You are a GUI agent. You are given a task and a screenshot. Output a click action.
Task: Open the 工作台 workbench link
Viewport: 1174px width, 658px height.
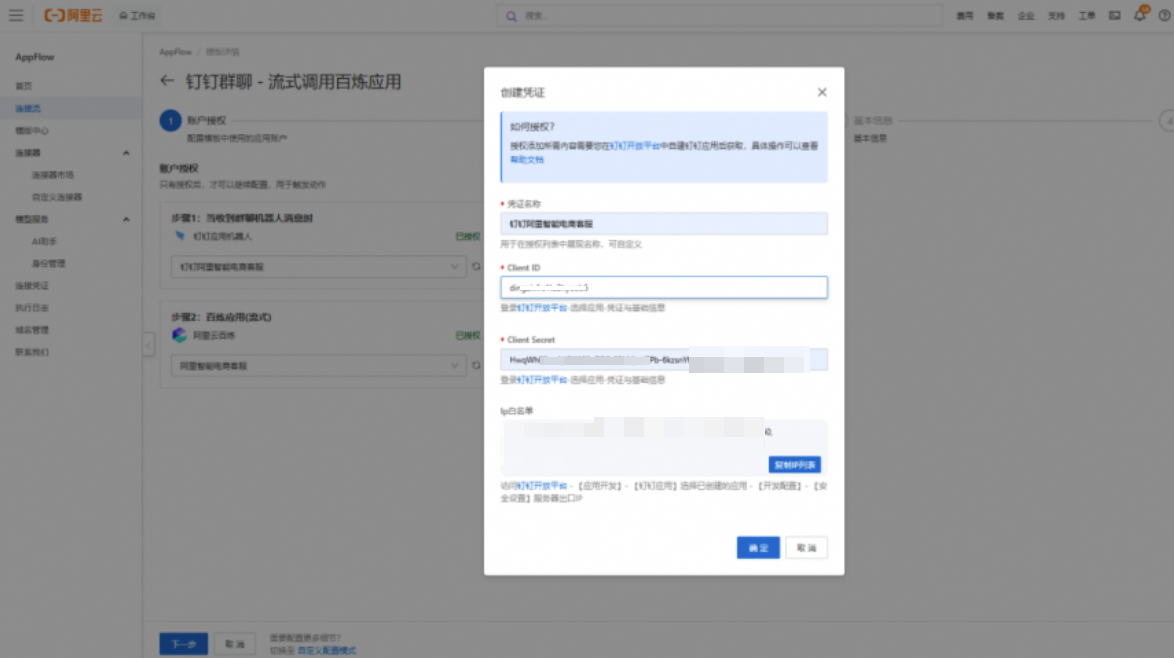[x=137, y=15]
